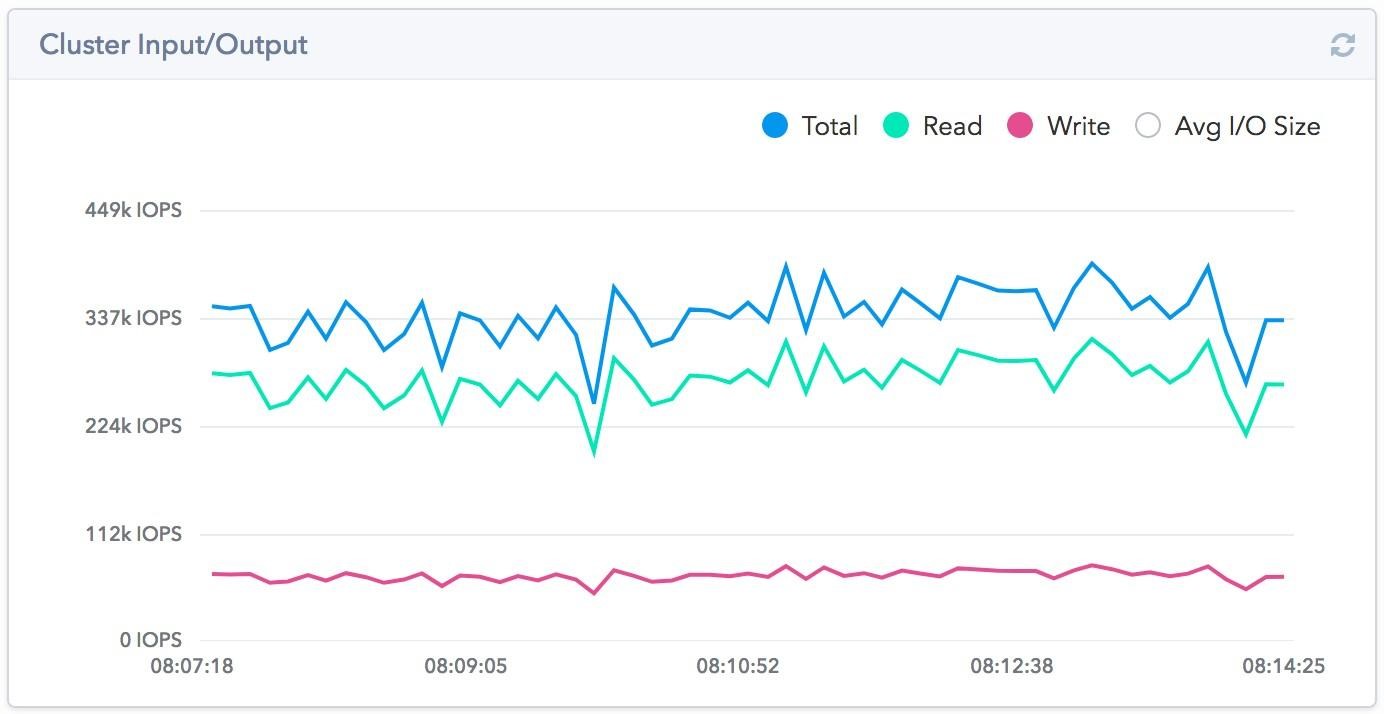Click the pink Write line on the chart

click(x=700, y=573)
